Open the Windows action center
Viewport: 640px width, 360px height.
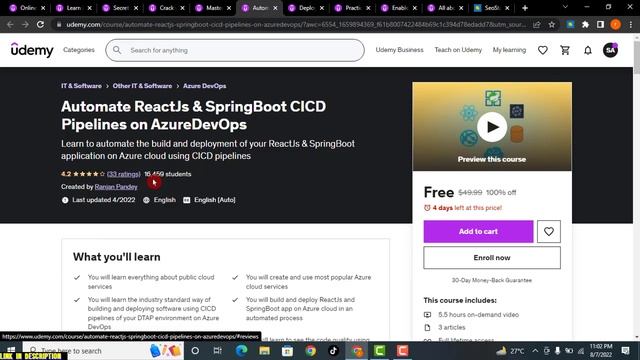click(x=625, y=351)
